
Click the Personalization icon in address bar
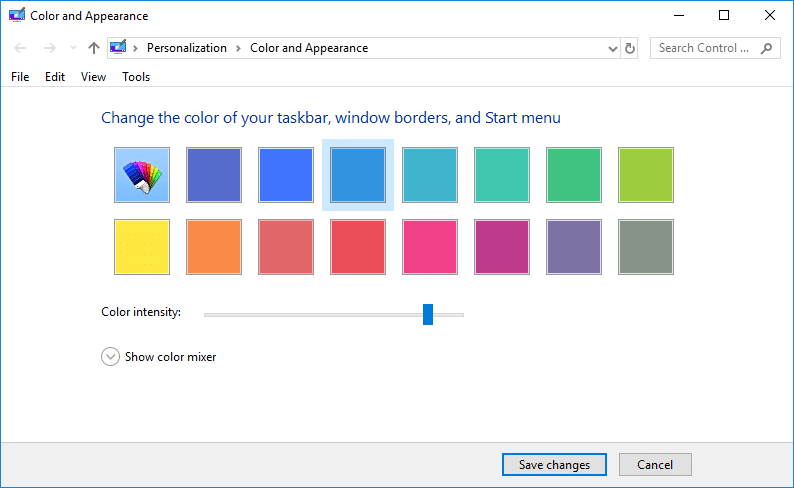[118, 48]
